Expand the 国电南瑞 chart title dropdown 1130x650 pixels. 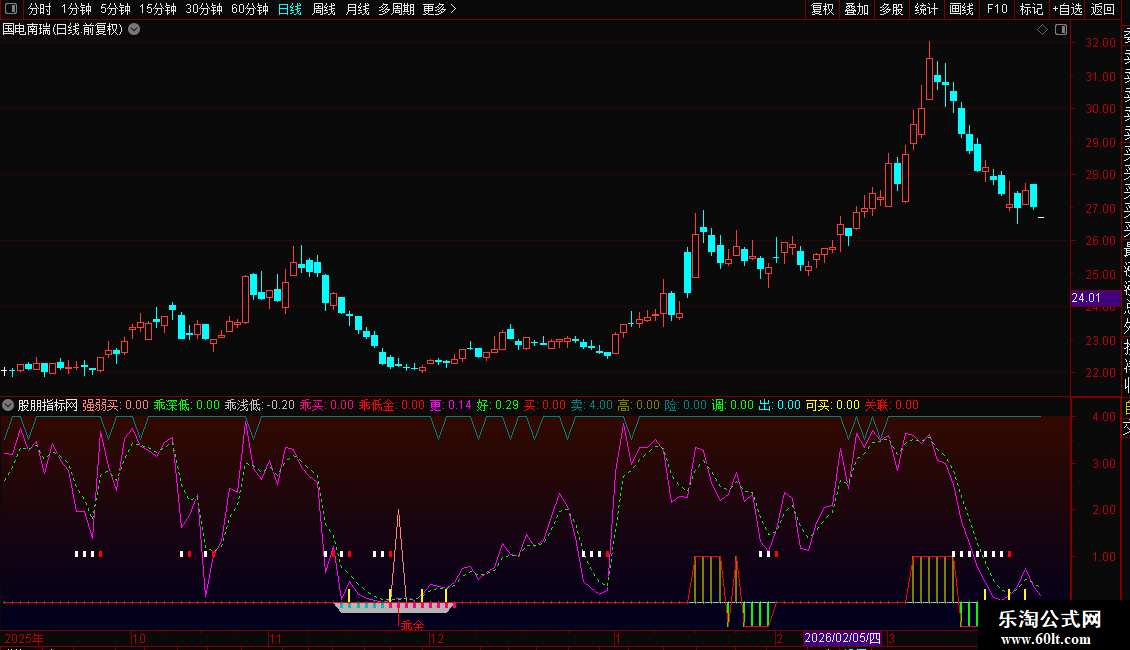(x=134, y=29)
